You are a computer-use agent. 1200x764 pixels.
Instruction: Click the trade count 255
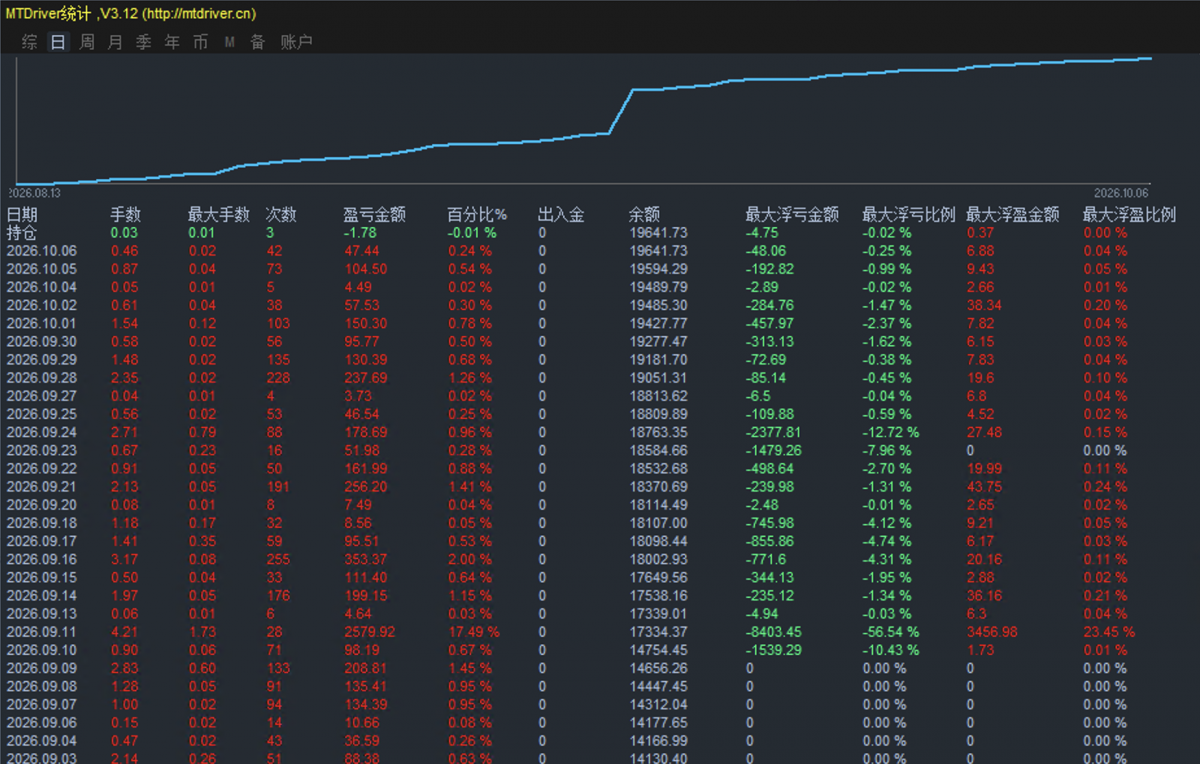(277, 559)
